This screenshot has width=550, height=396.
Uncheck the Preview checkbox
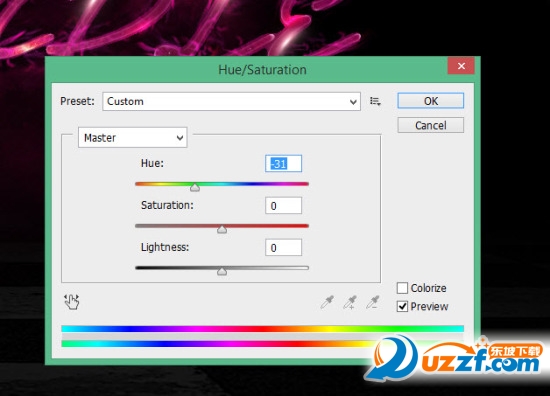tap(402, 306)
